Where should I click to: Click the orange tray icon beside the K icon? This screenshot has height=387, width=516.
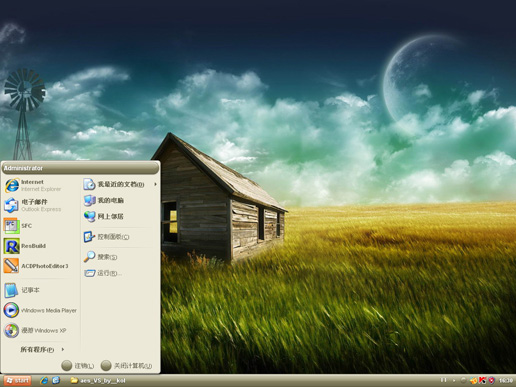[473, 380]
